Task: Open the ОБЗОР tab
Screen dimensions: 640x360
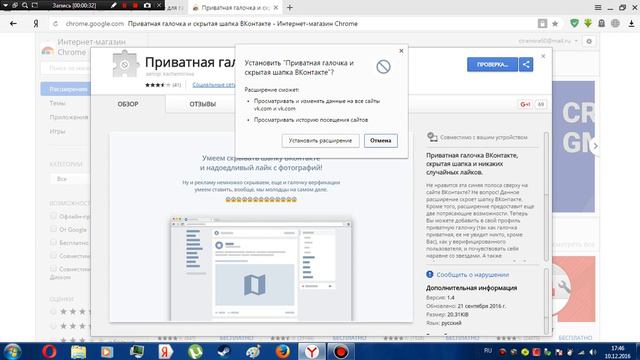Action: (128, 104)
